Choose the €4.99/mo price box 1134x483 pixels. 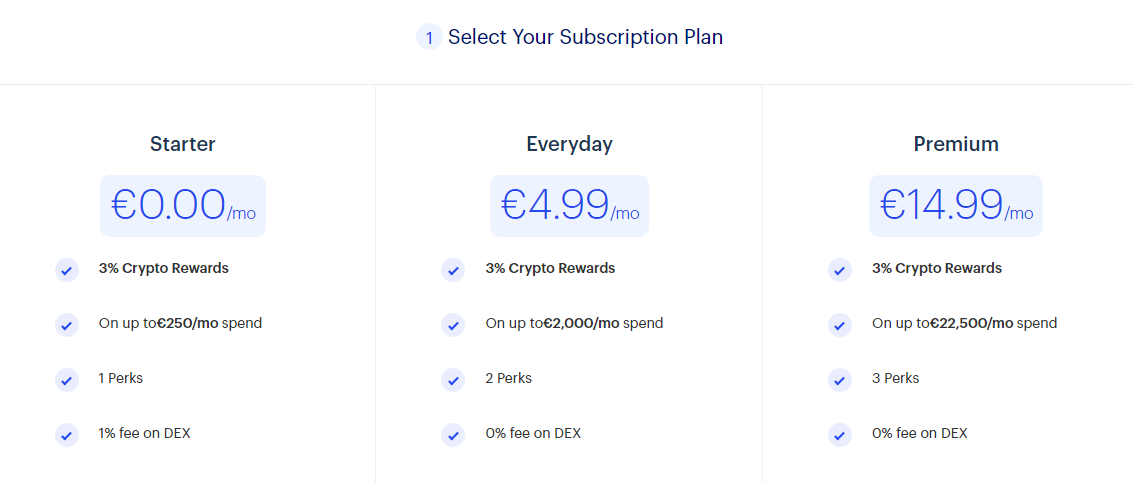[569, 205]
